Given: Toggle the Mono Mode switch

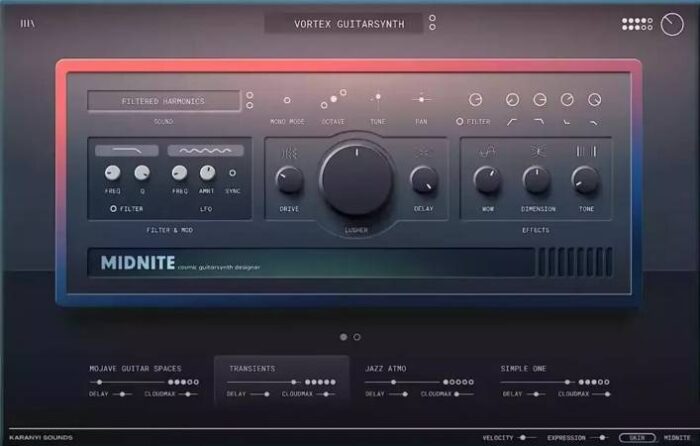Looking at the screenshot, I should click(x=287, y=100).
